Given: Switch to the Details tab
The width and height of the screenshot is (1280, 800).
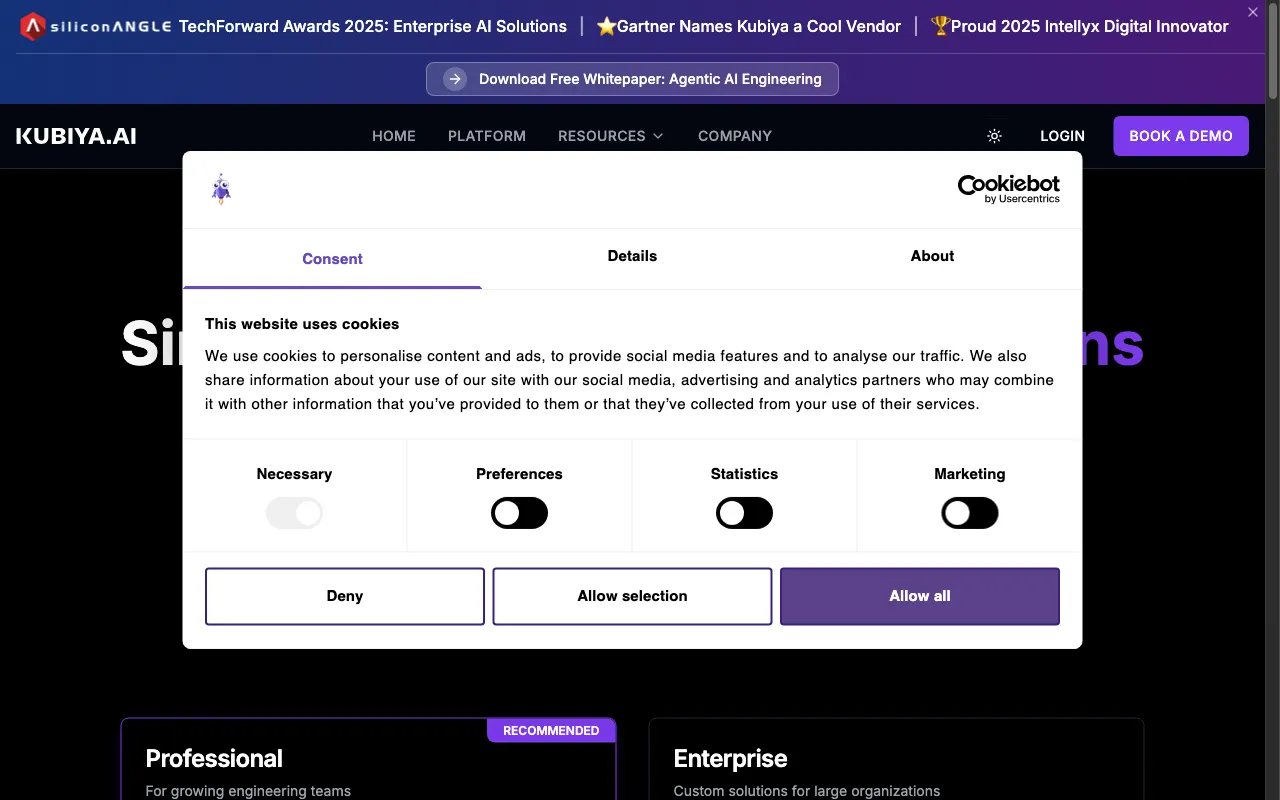Looking at the screenshot, I should click(632, 256).
